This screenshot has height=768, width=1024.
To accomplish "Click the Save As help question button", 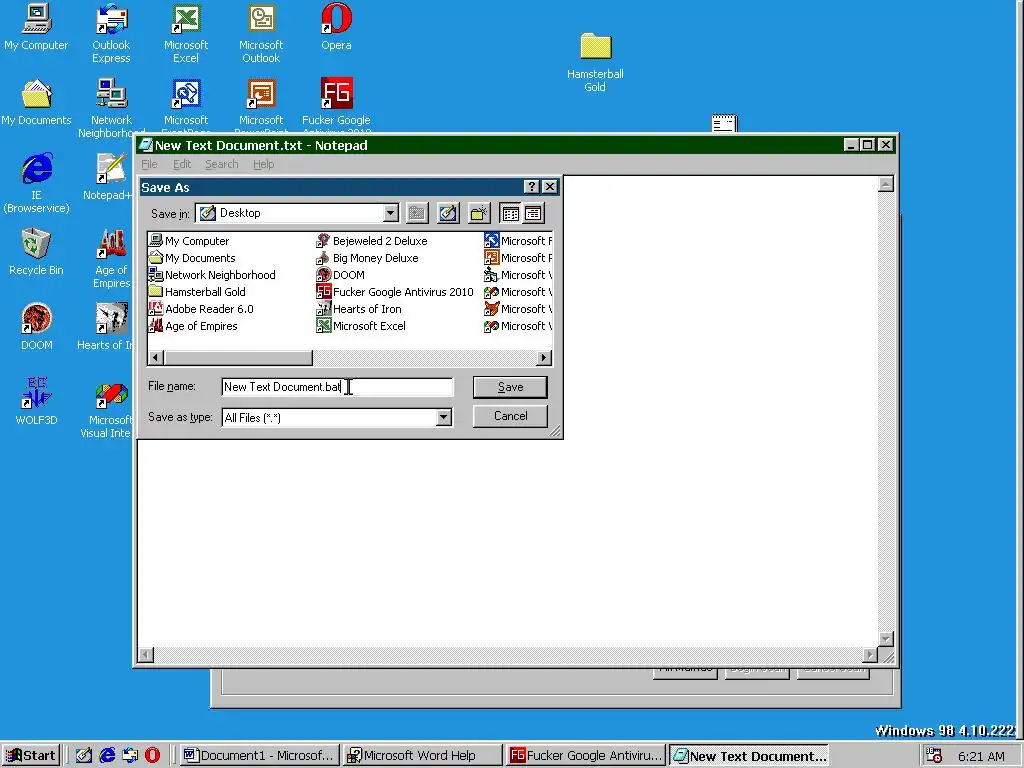I will click(x=532, y=187).
